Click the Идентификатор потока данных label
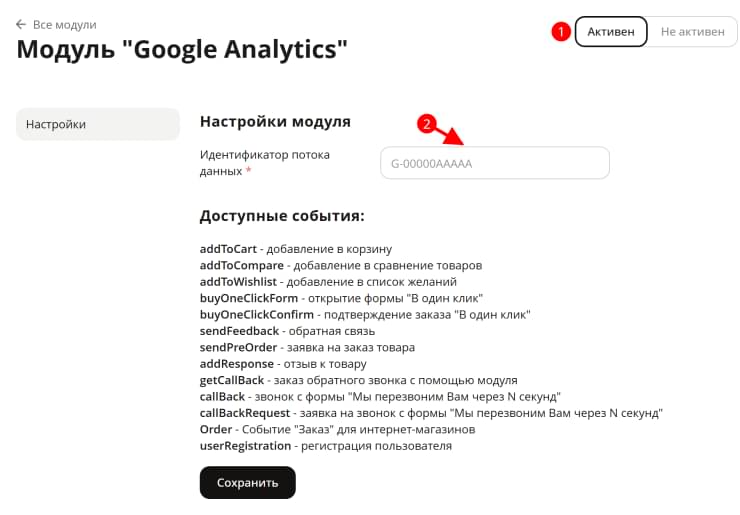 (264, 163)
